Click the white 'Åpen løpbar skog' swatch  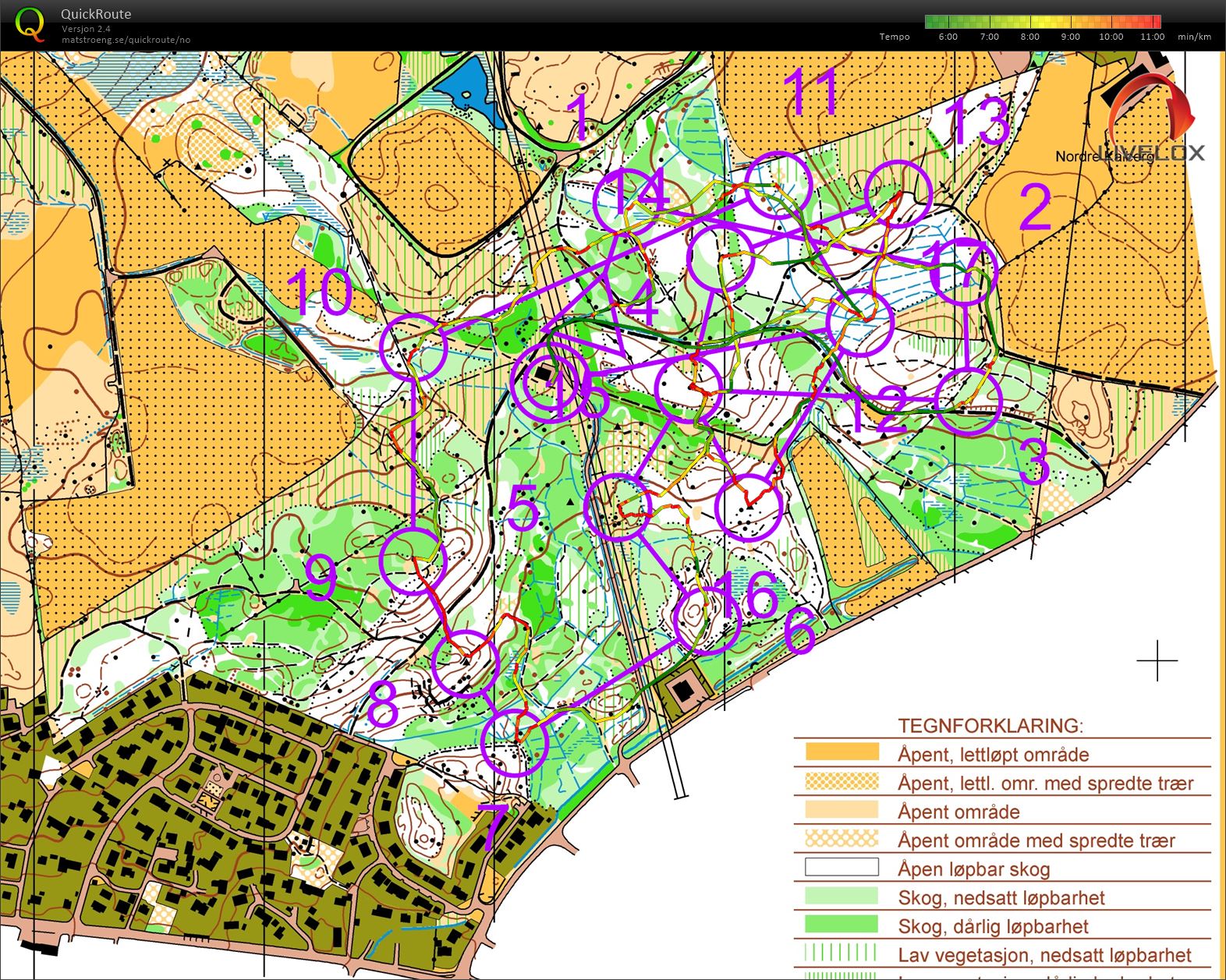tap(842, 867)
